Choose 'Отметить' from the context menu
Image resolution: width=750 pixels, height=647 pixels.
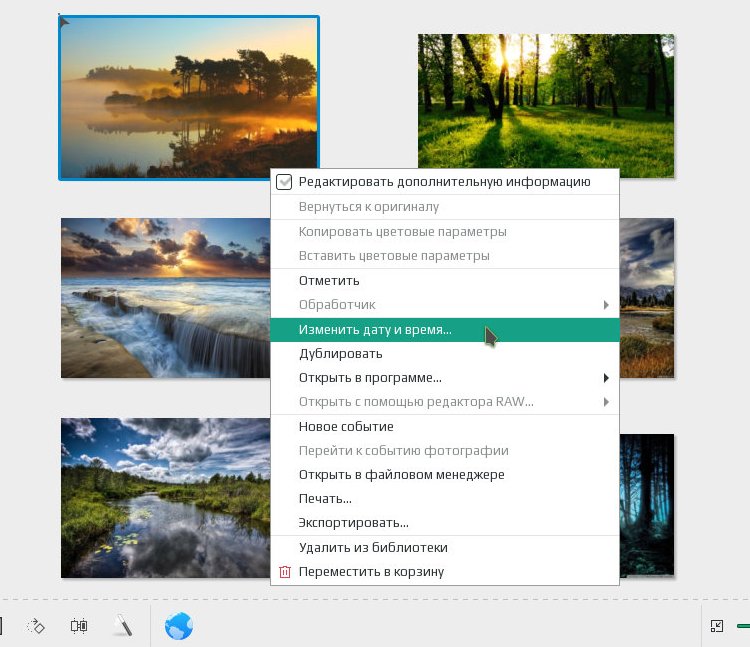(x=445, y=281)
